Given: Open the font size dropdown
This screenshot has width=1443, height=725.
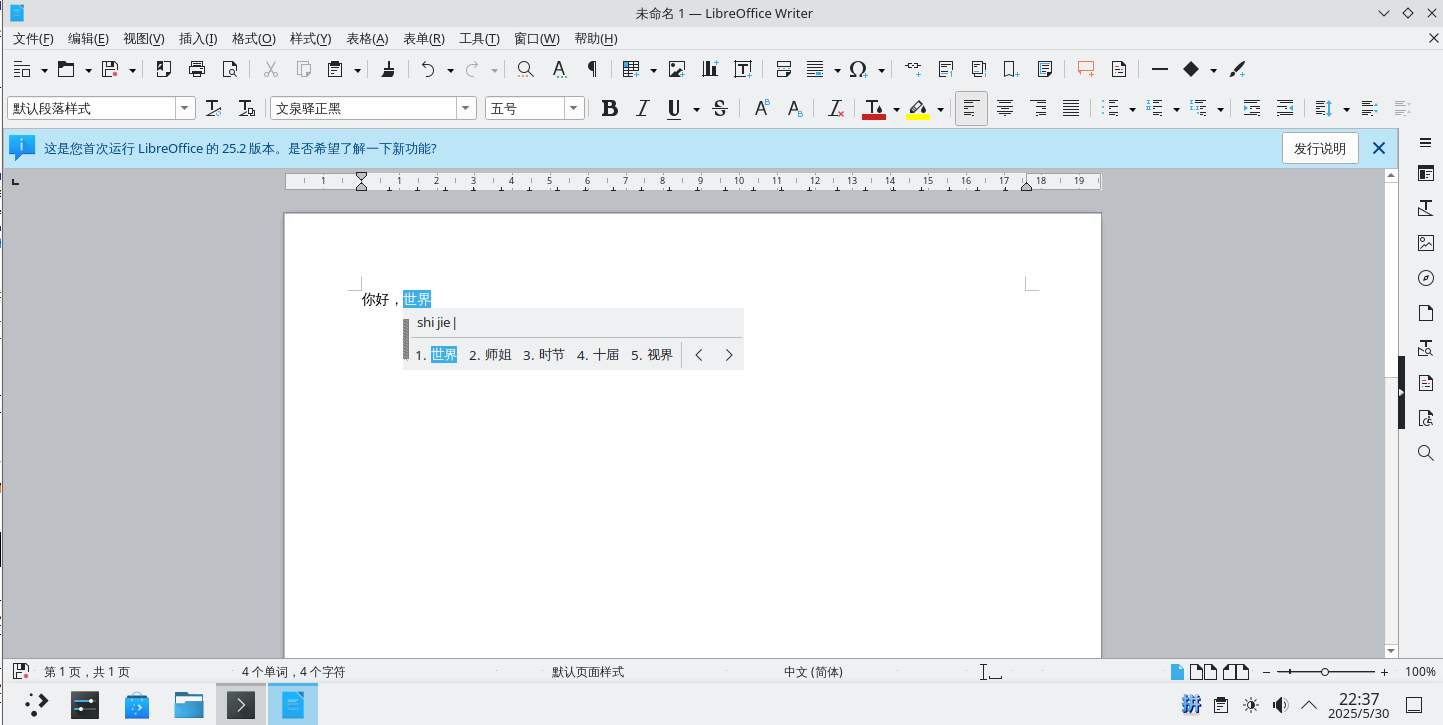Looking at the screenshot, I should pos(573,108).
